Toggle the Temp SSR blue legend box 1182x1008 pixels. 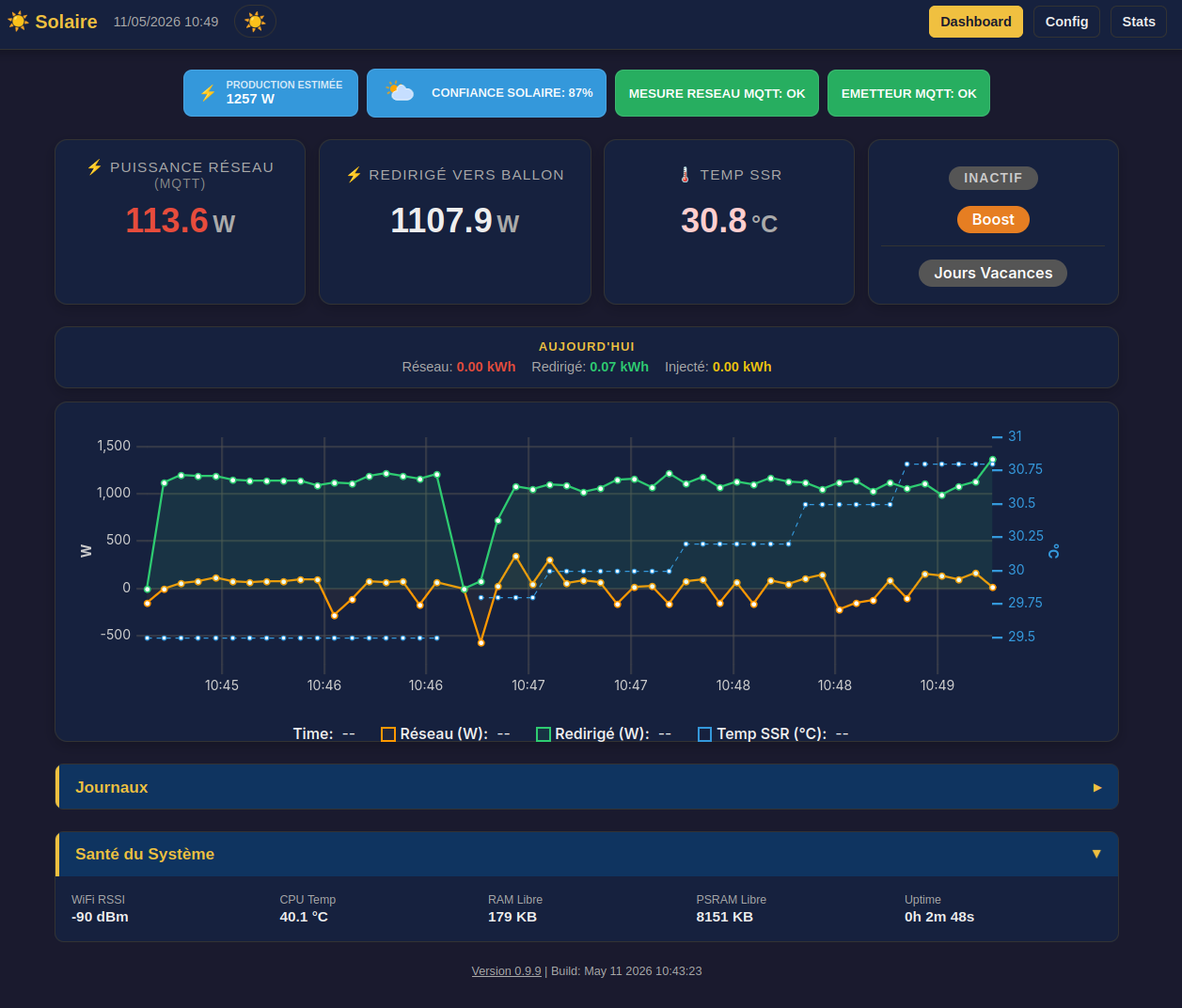click(704, 734)
